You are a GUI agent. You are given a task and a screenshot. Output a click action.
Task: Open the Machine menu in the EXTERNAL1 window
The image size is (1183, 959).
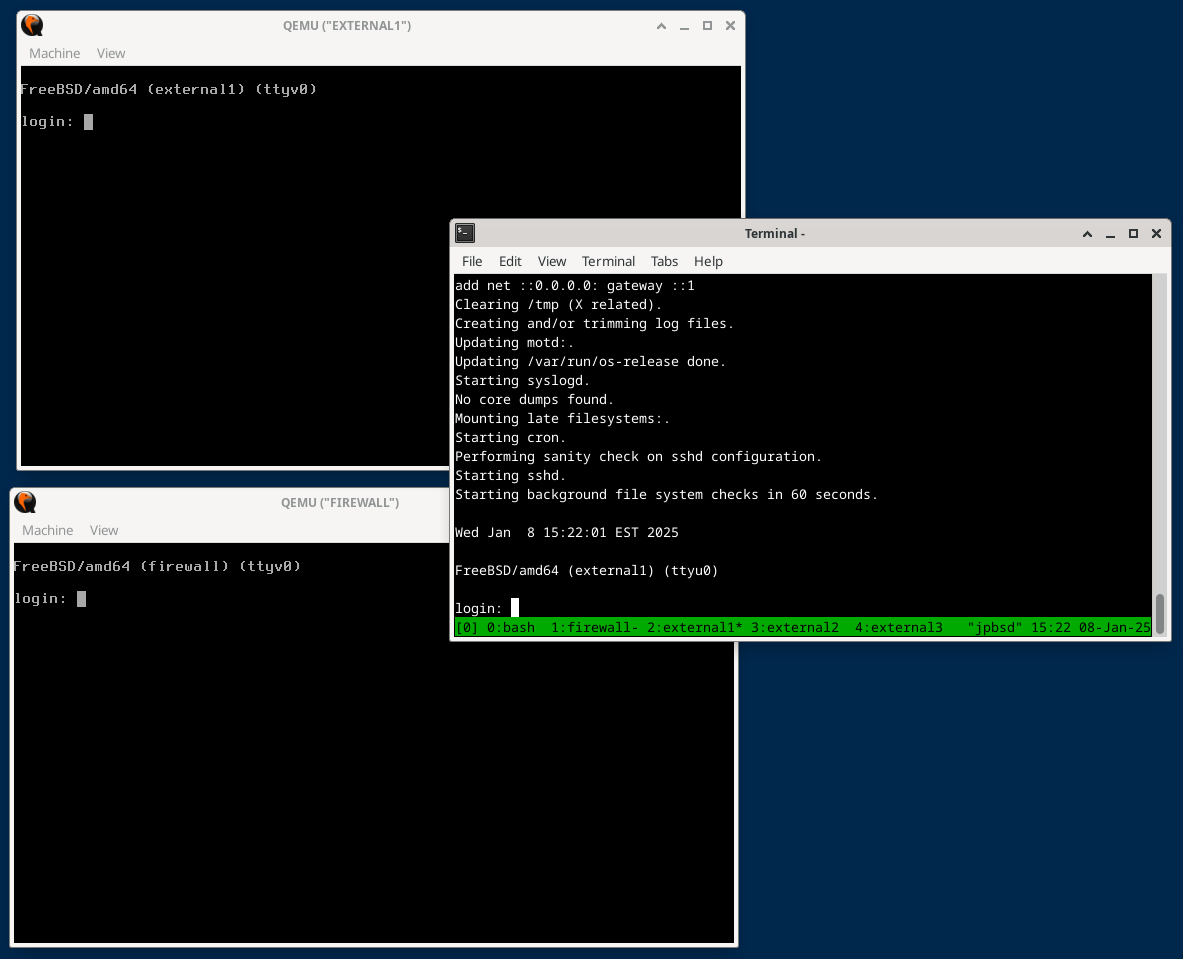(54, 54)
